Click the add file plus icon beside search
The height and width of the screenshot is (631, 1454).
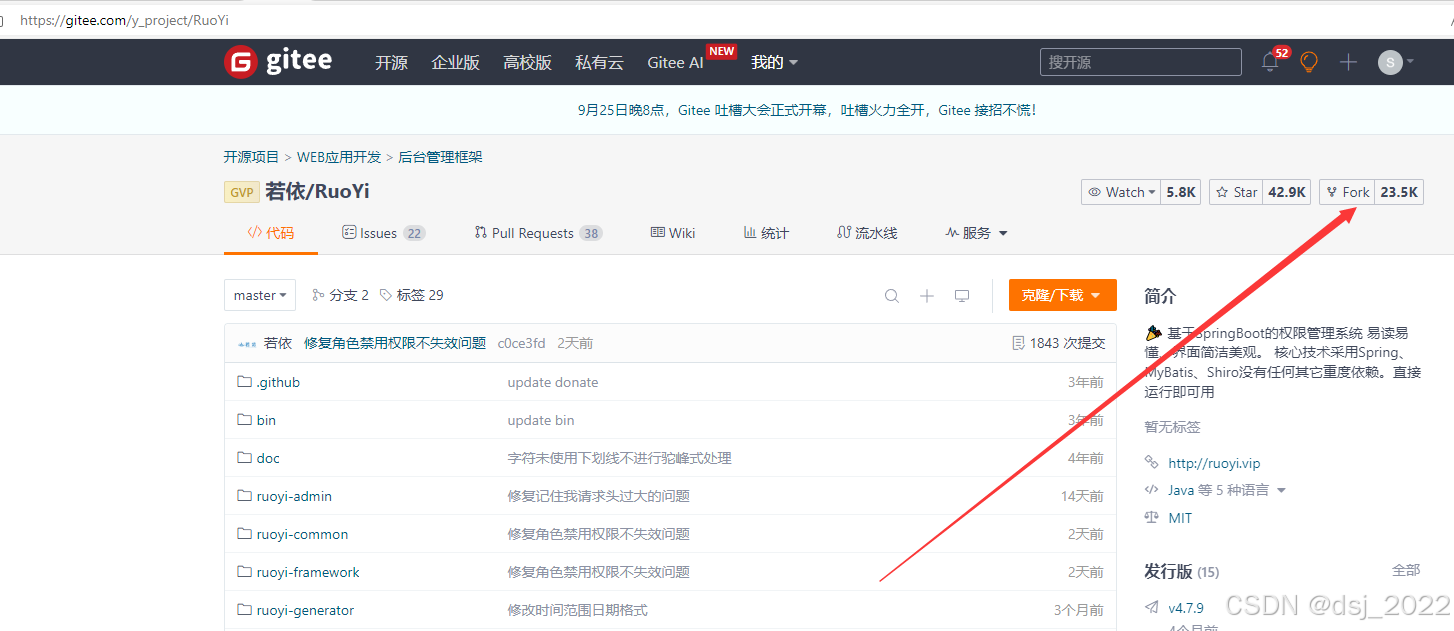[x=927, y=295]
